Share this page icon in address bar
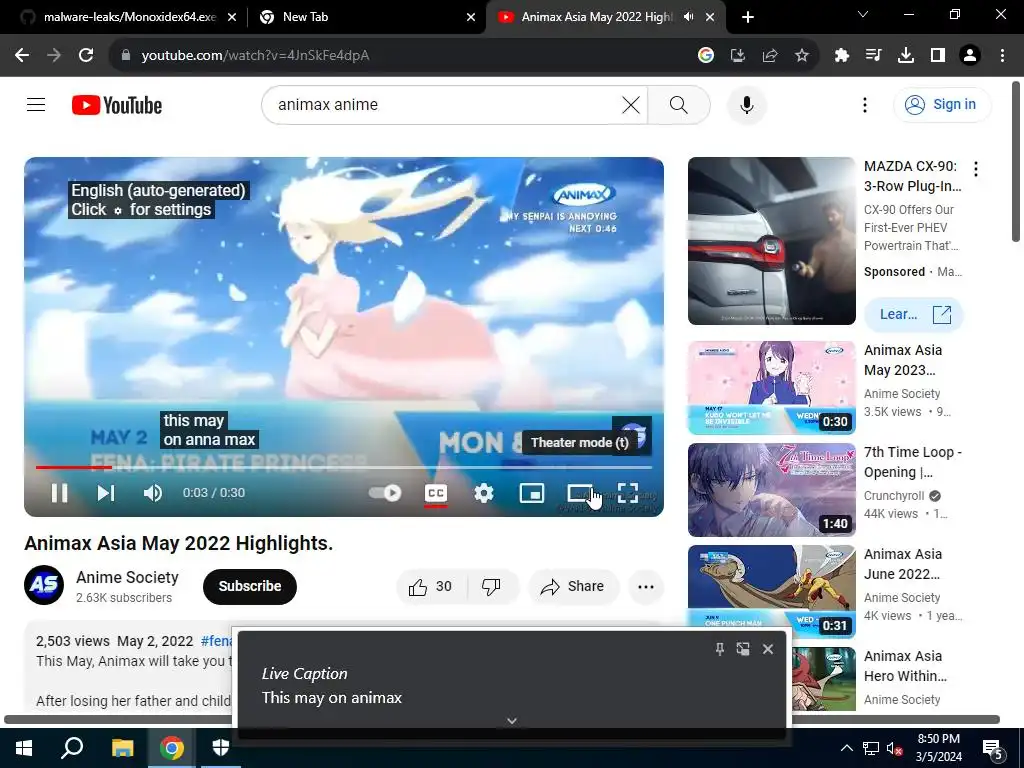The width and height of the screenshot is (1024, 768). [x=770, y=56]
